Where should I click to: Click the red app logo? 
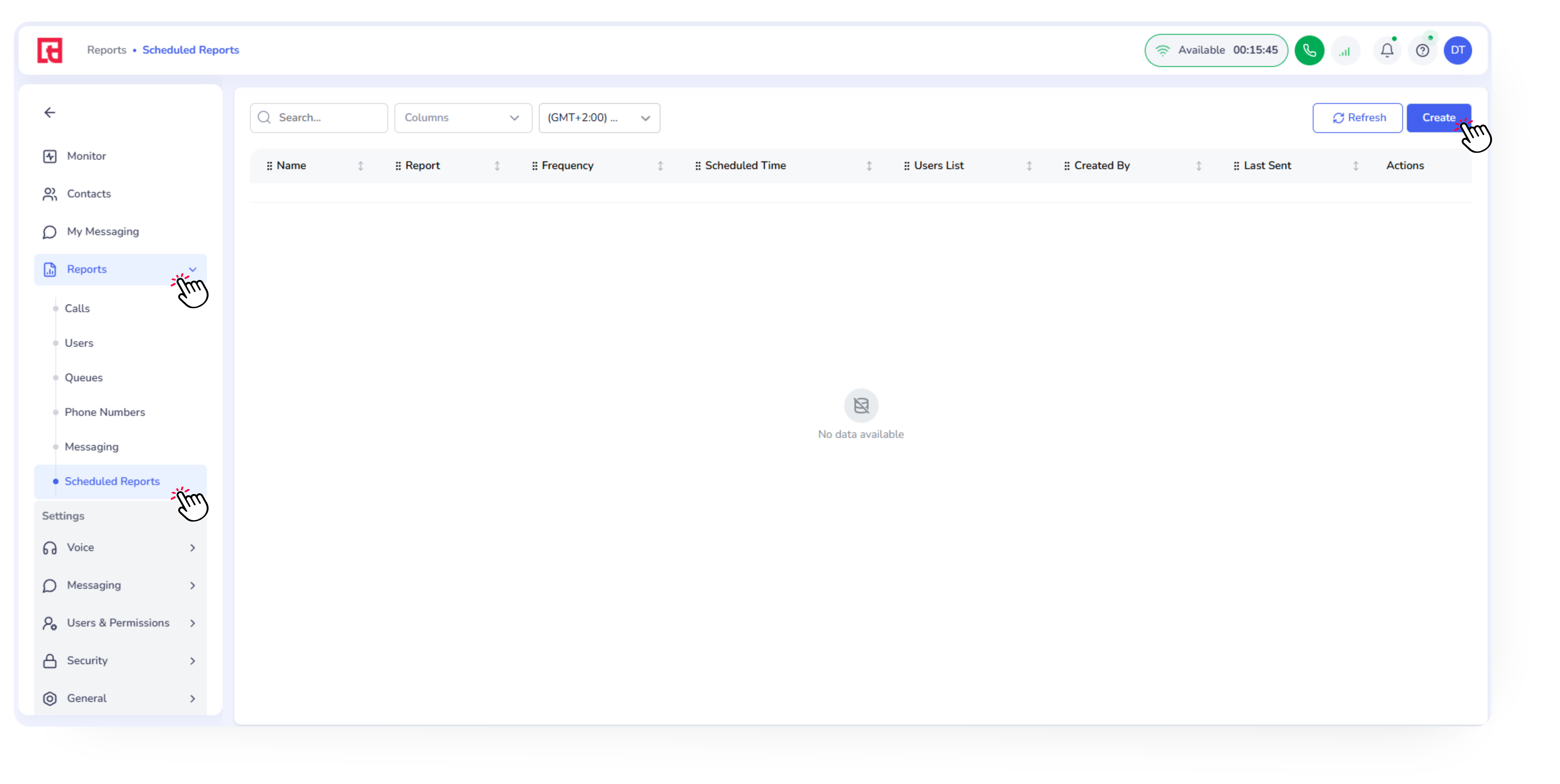tap(50, 50)
